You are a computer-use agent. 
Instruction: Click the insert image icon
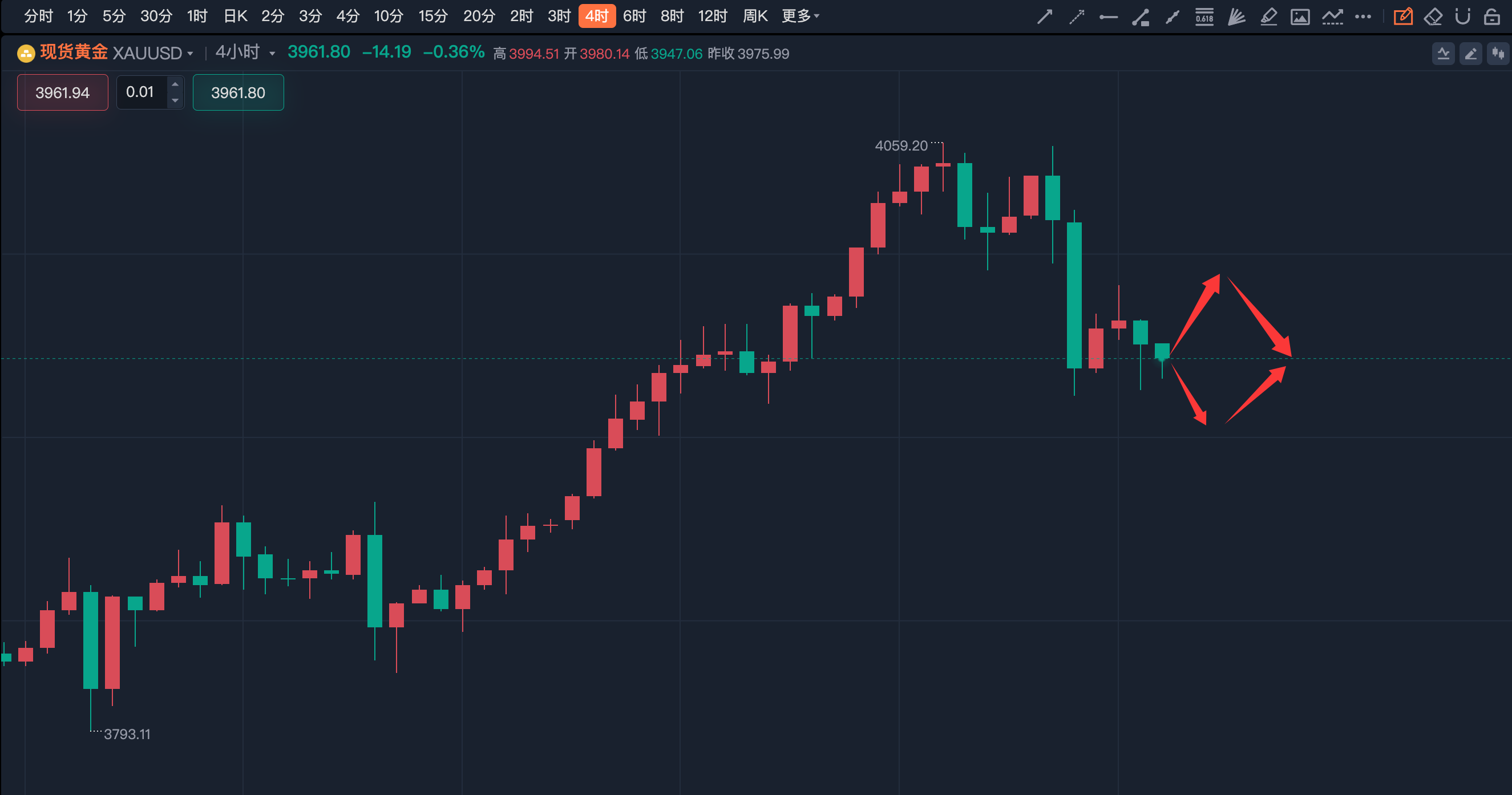click(1300, 17)
